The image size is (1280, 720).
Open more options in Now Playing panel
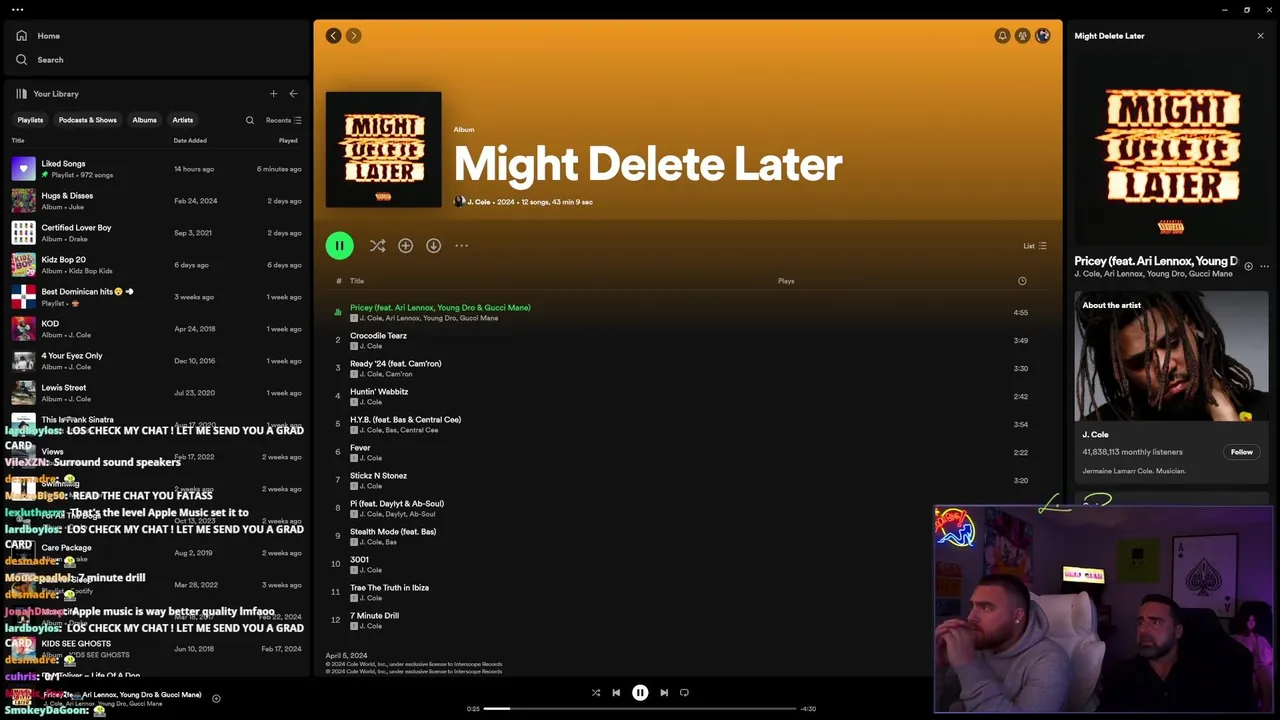1264,266
